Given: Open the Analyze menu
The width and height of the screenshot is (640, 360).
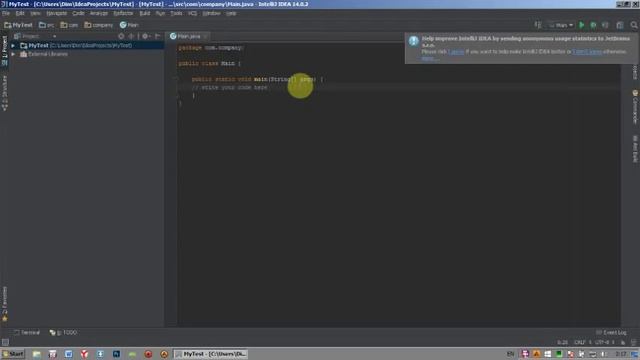Looking at the screenshot, I should coord(99,13).
